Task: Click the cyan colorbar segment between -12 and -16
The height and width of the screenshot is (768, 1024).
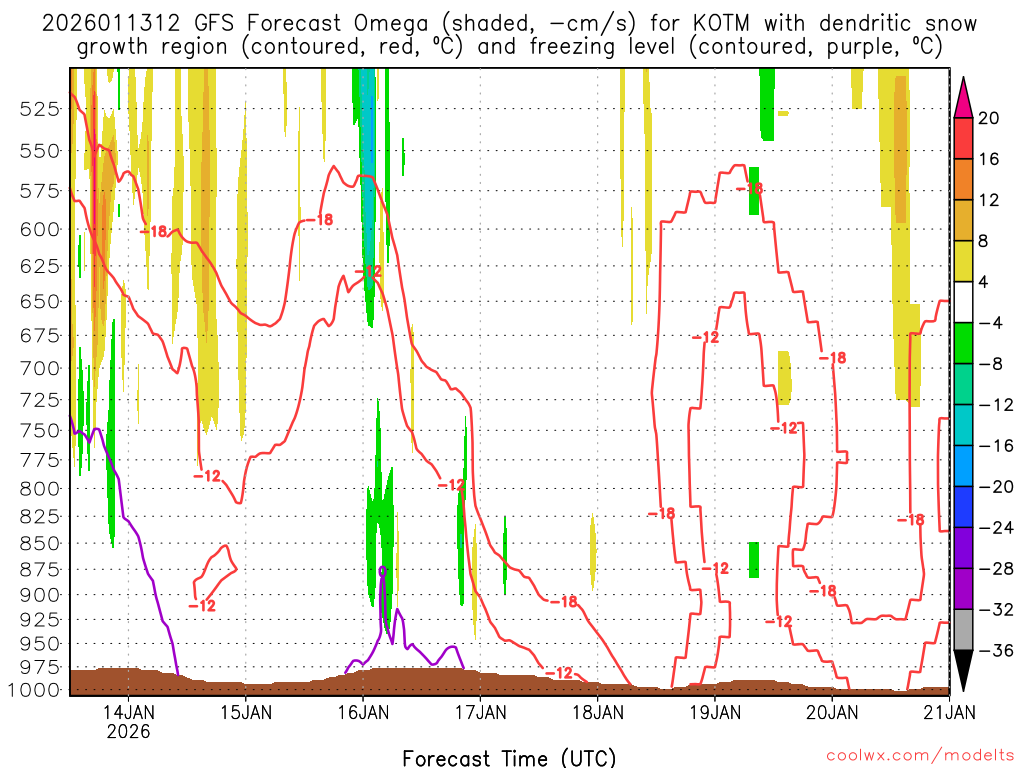Action: tap(963, 424)
